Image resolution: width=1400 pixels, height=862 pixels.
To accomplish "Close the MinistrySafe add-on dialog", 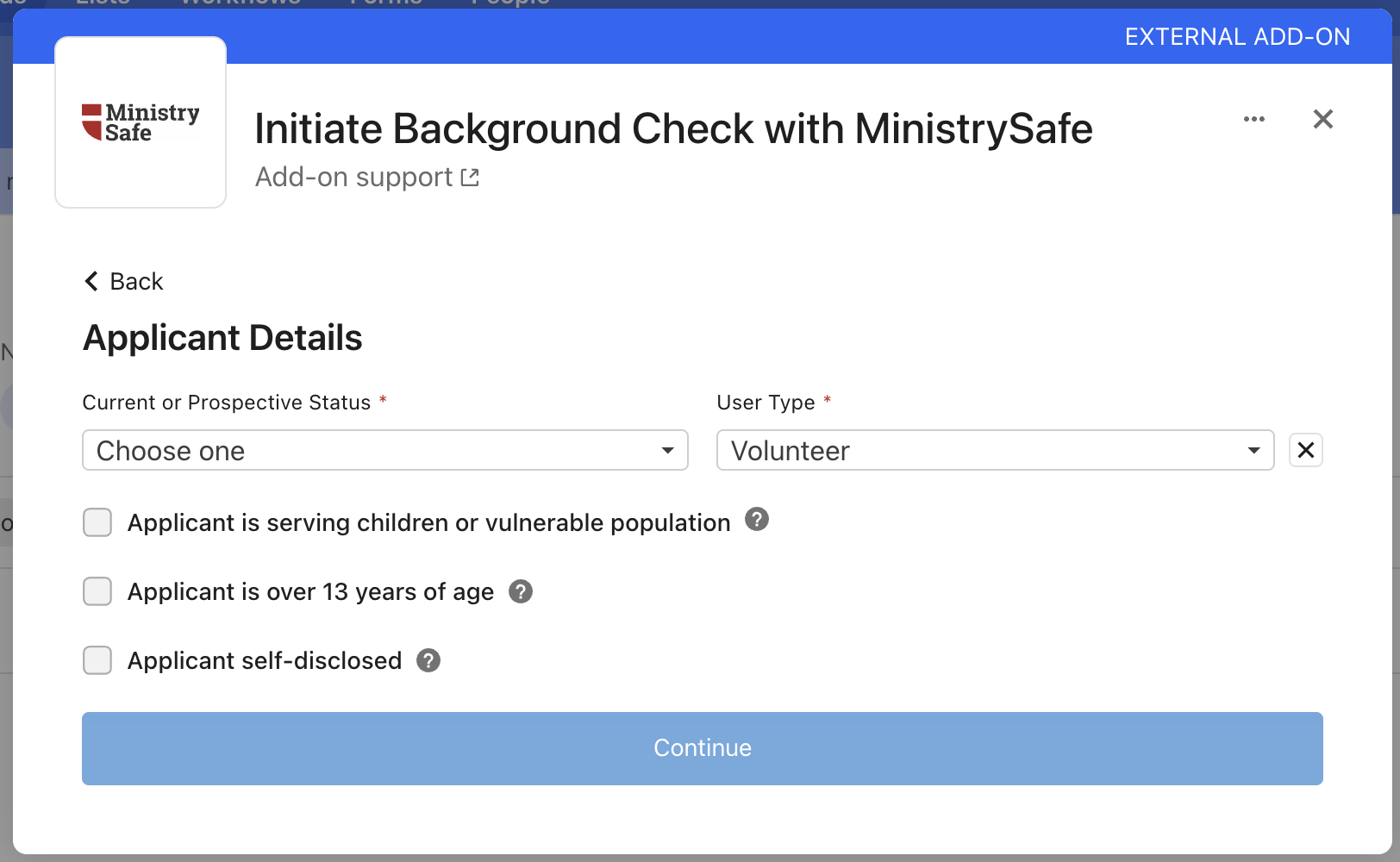I will (1322, 119).
